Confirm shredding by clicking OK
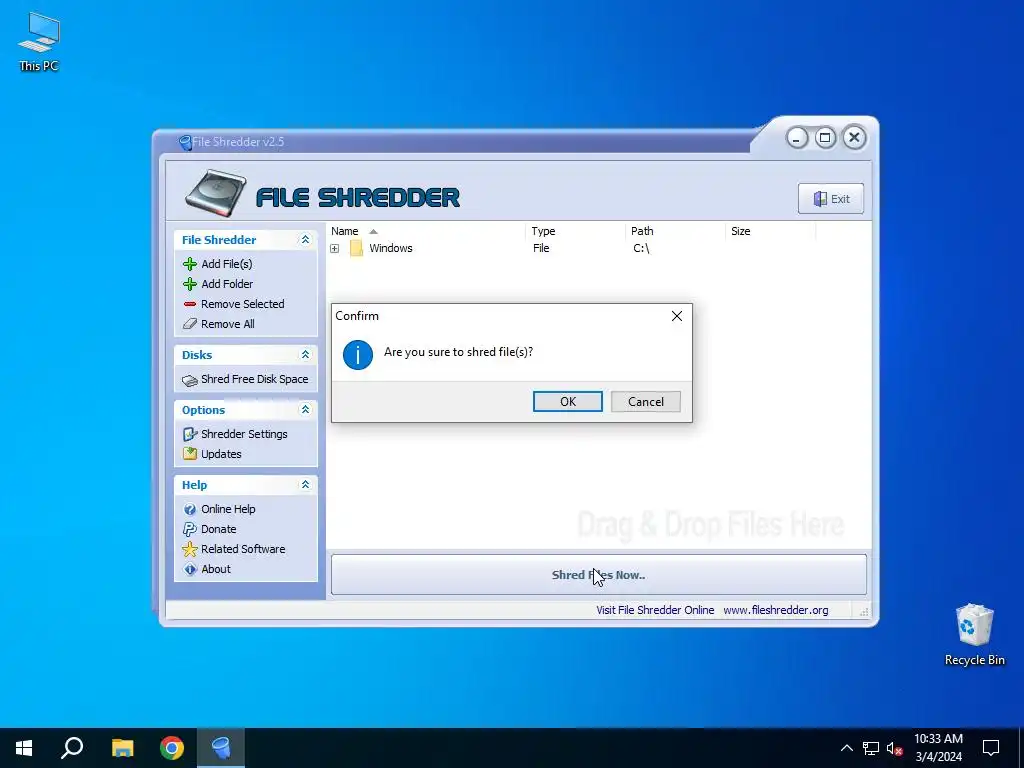 point(568,402)
